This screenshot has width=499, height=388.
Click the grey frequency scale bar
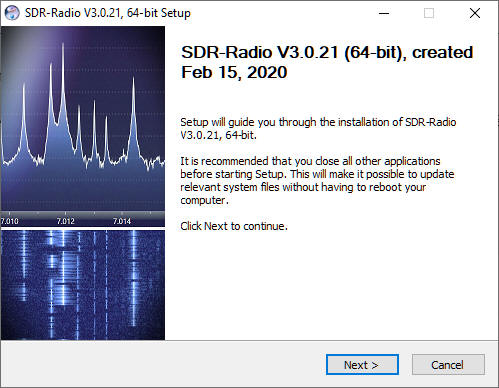[83, 219]
